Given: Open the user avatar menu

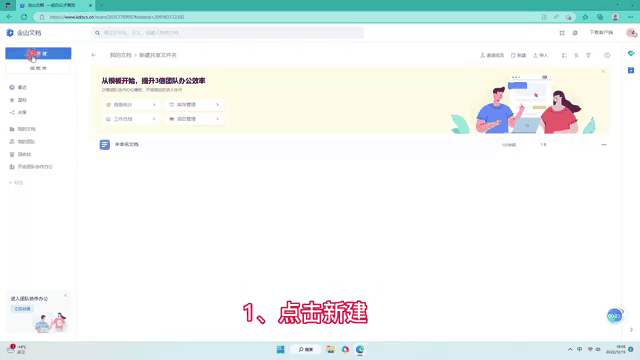Looking at the screenshot, I should [x=631, y=33].
